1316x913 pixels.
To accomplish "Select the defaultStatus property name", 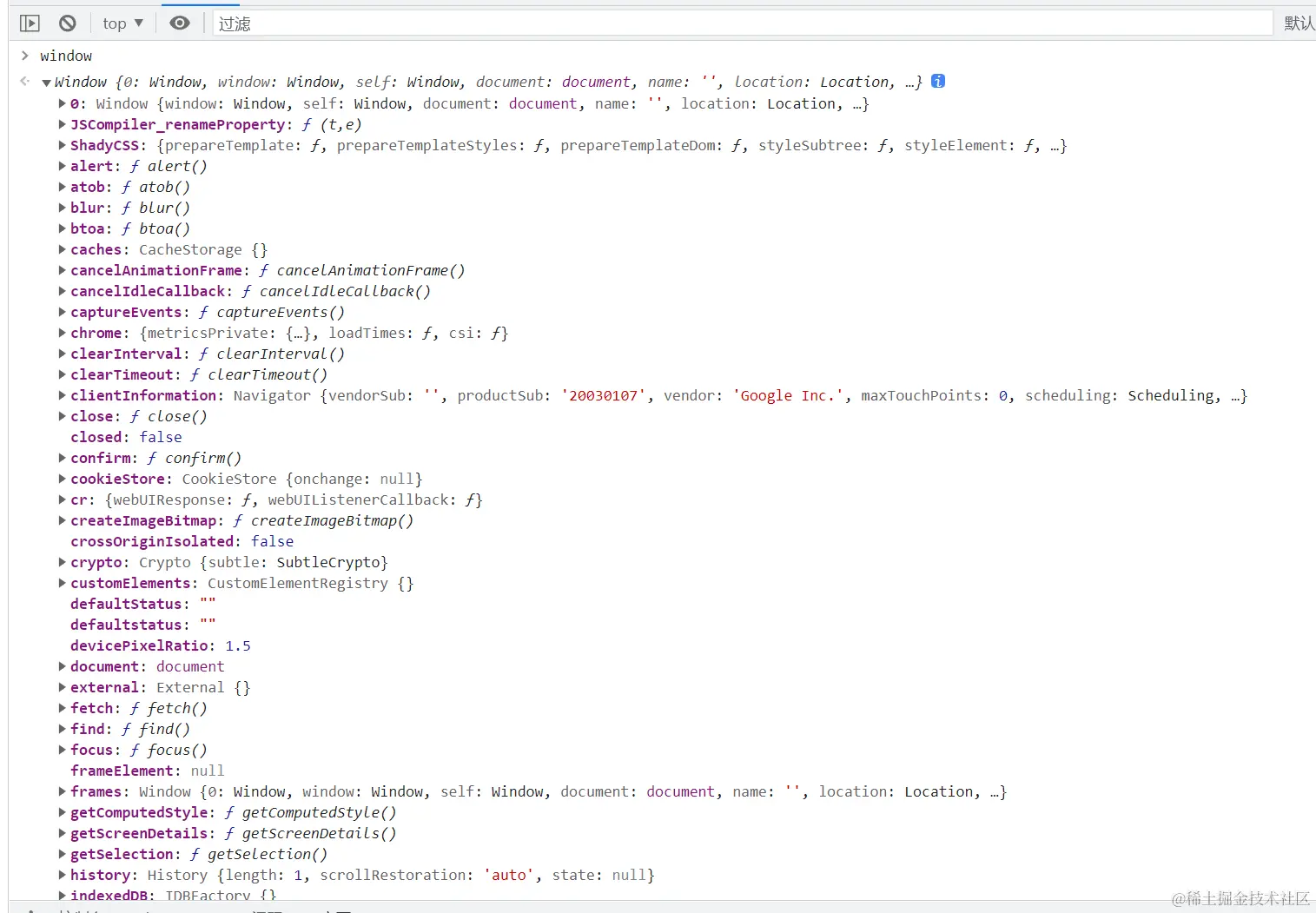I will [x=126, y=604].
